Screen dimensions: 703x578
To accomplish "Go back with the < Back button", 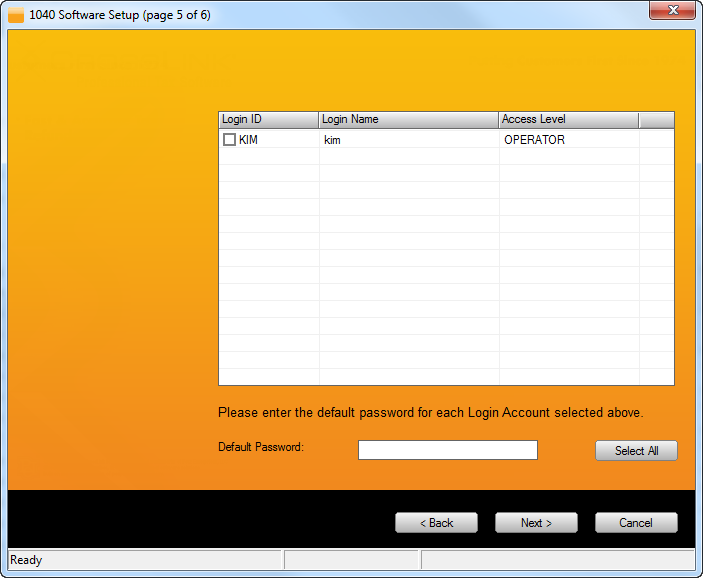I will (436, 523).
